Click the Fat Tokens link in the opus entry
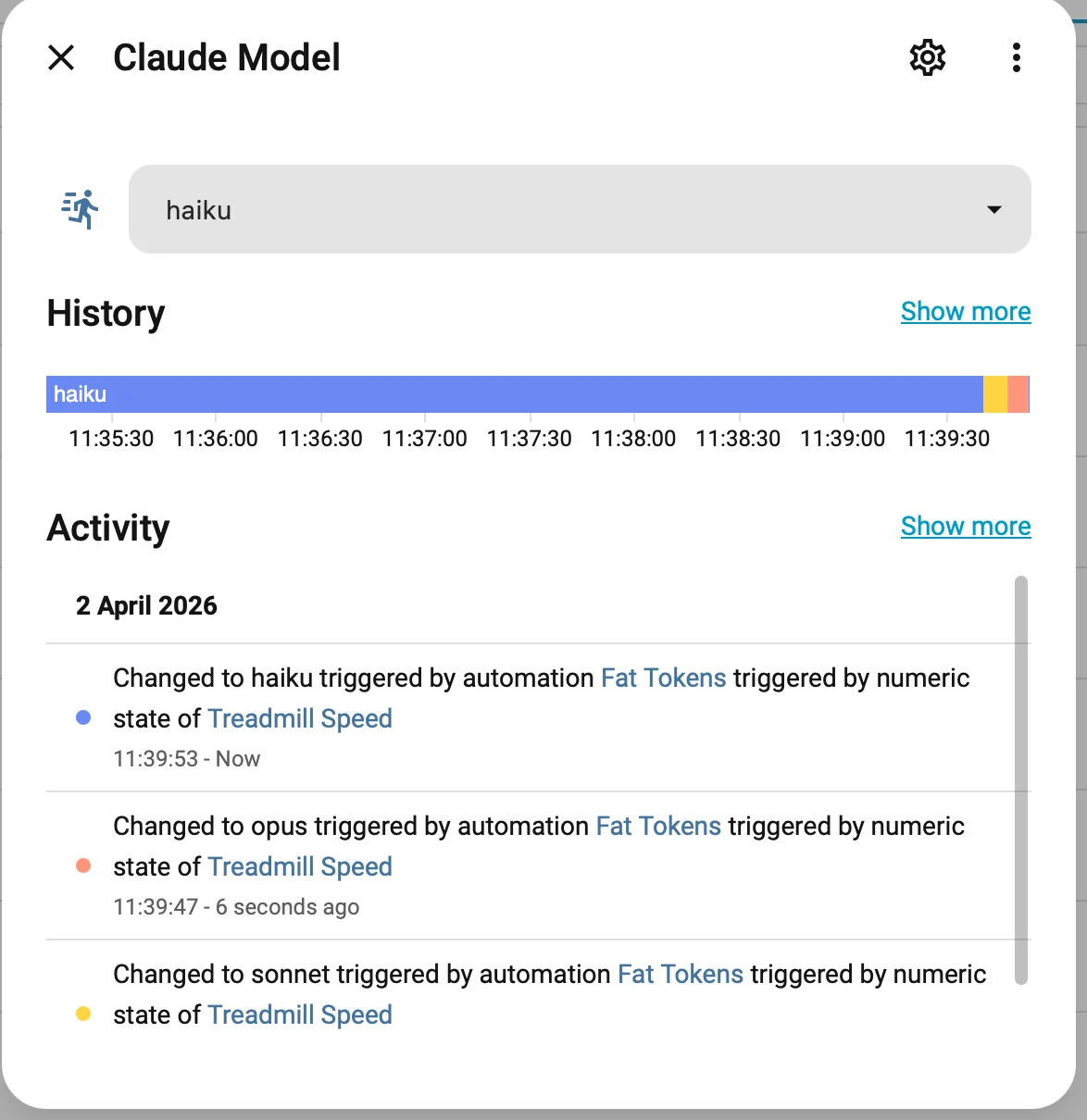 click(x=658, y=826)
